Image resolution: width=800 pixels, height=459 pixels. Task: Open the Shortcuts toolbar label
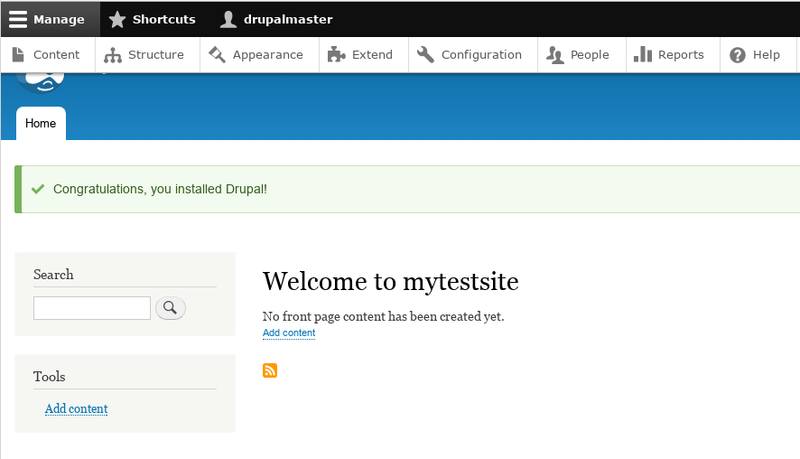click(x=164, y=19)
